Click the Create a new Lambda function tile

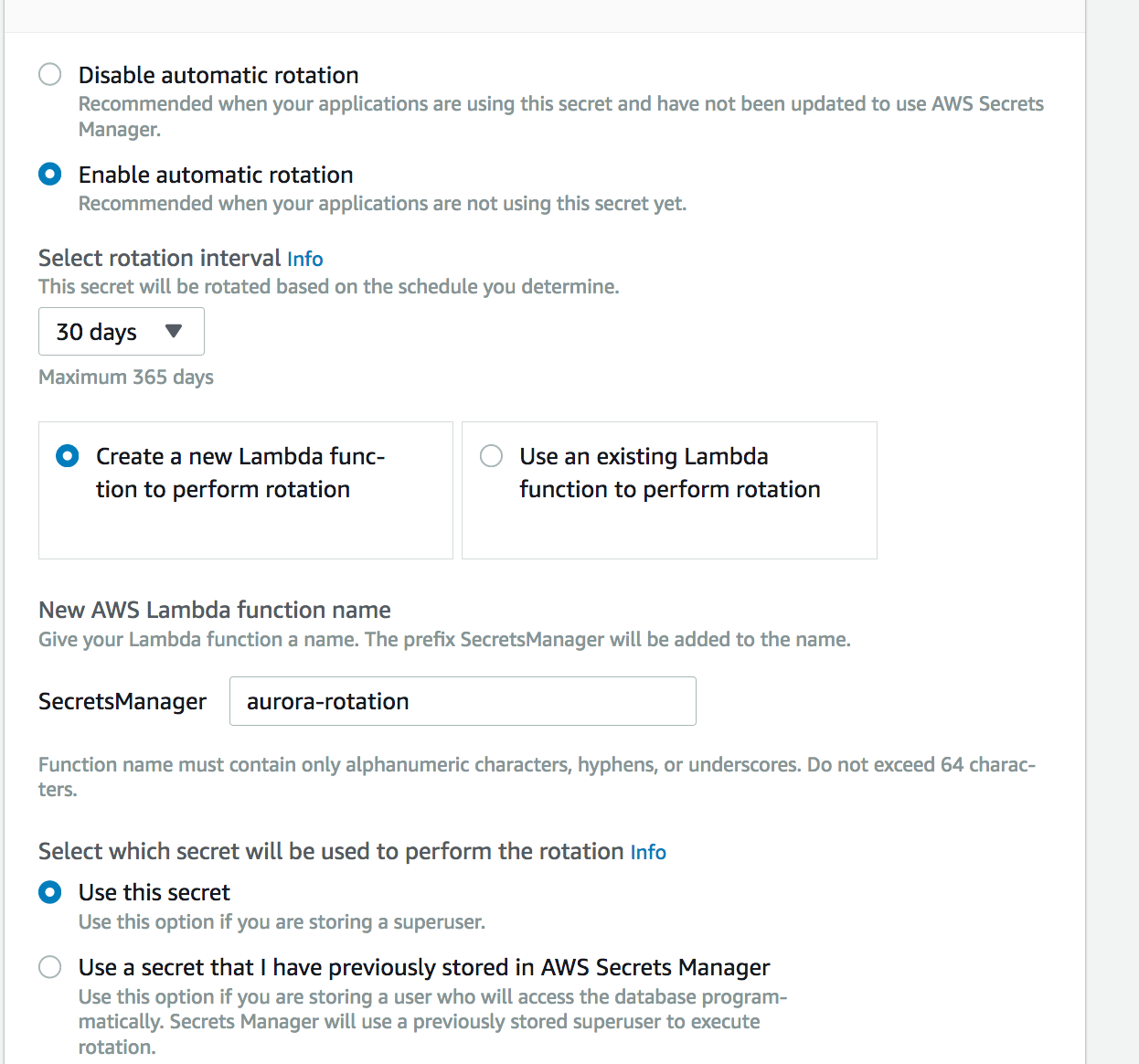[x=246, y=490]
